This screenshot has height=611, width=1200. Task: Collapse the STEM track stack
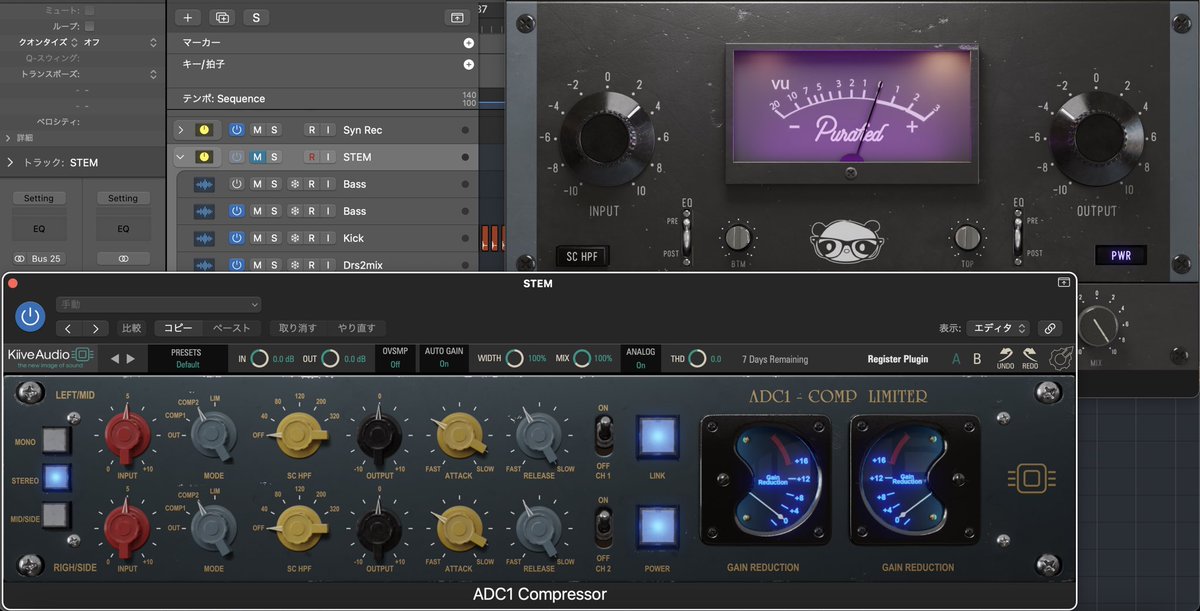180,157
